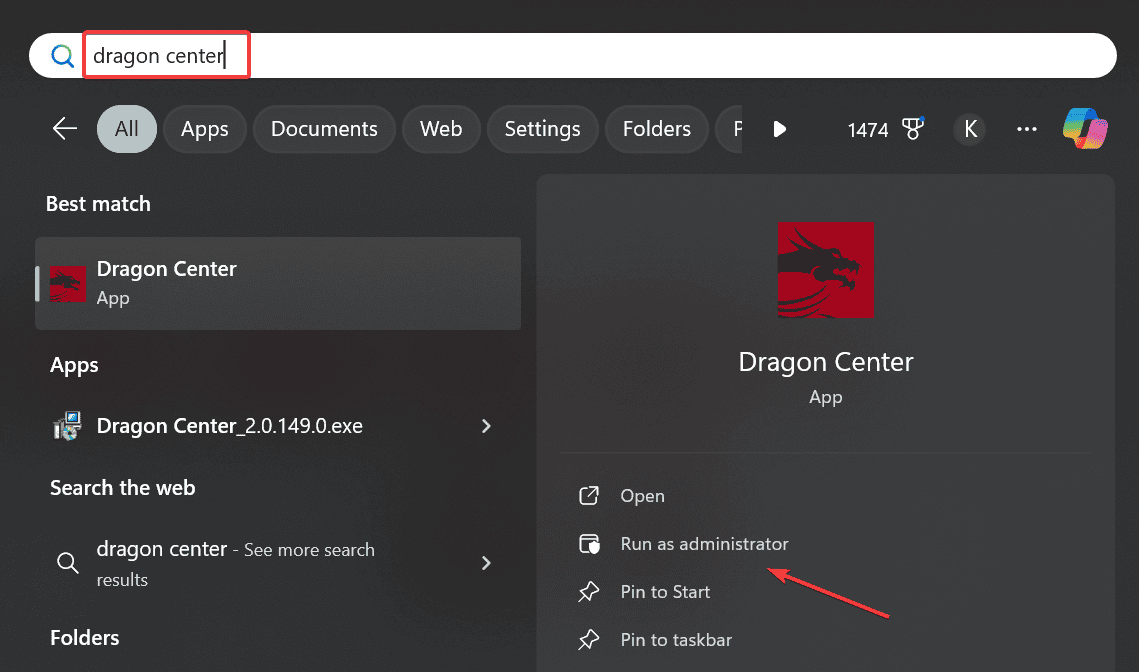Launch Copilot from the colorful icon
Viewport: 1139px width, 672px height.
tap(1085, 129)
